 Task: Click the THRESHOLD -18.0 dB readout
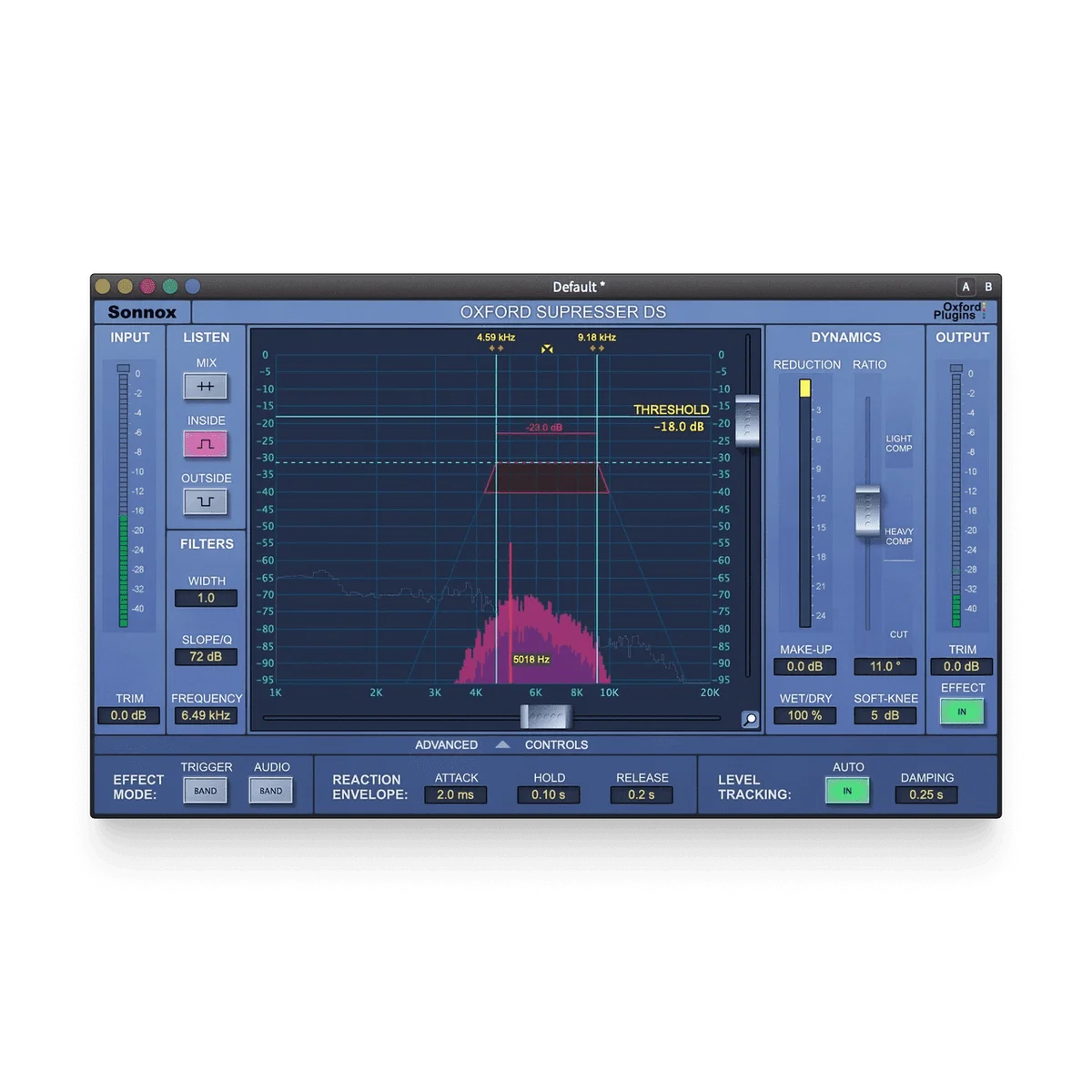678,426
